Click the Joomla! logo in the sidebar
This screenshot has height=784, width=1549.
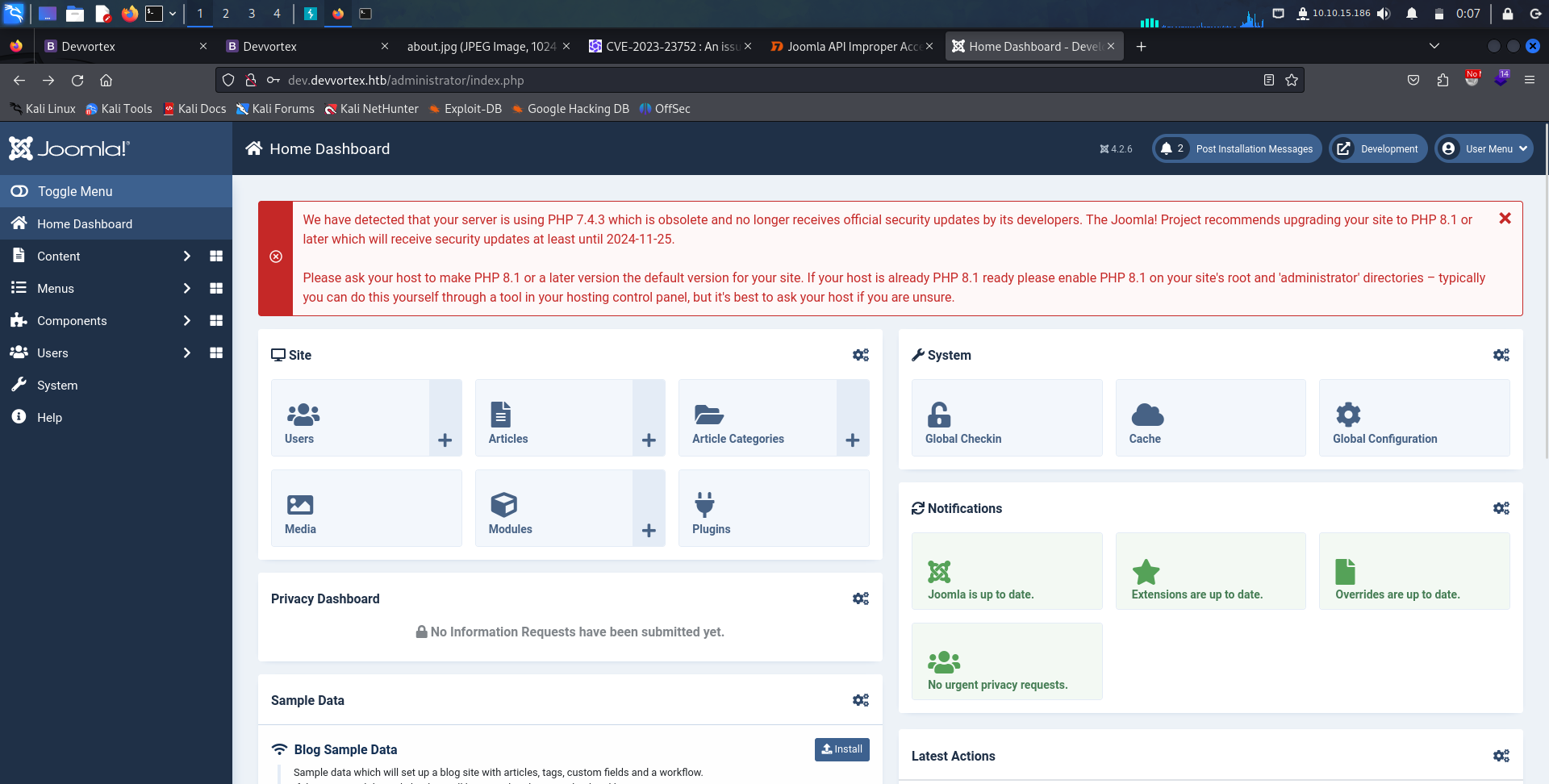(69, 148)
